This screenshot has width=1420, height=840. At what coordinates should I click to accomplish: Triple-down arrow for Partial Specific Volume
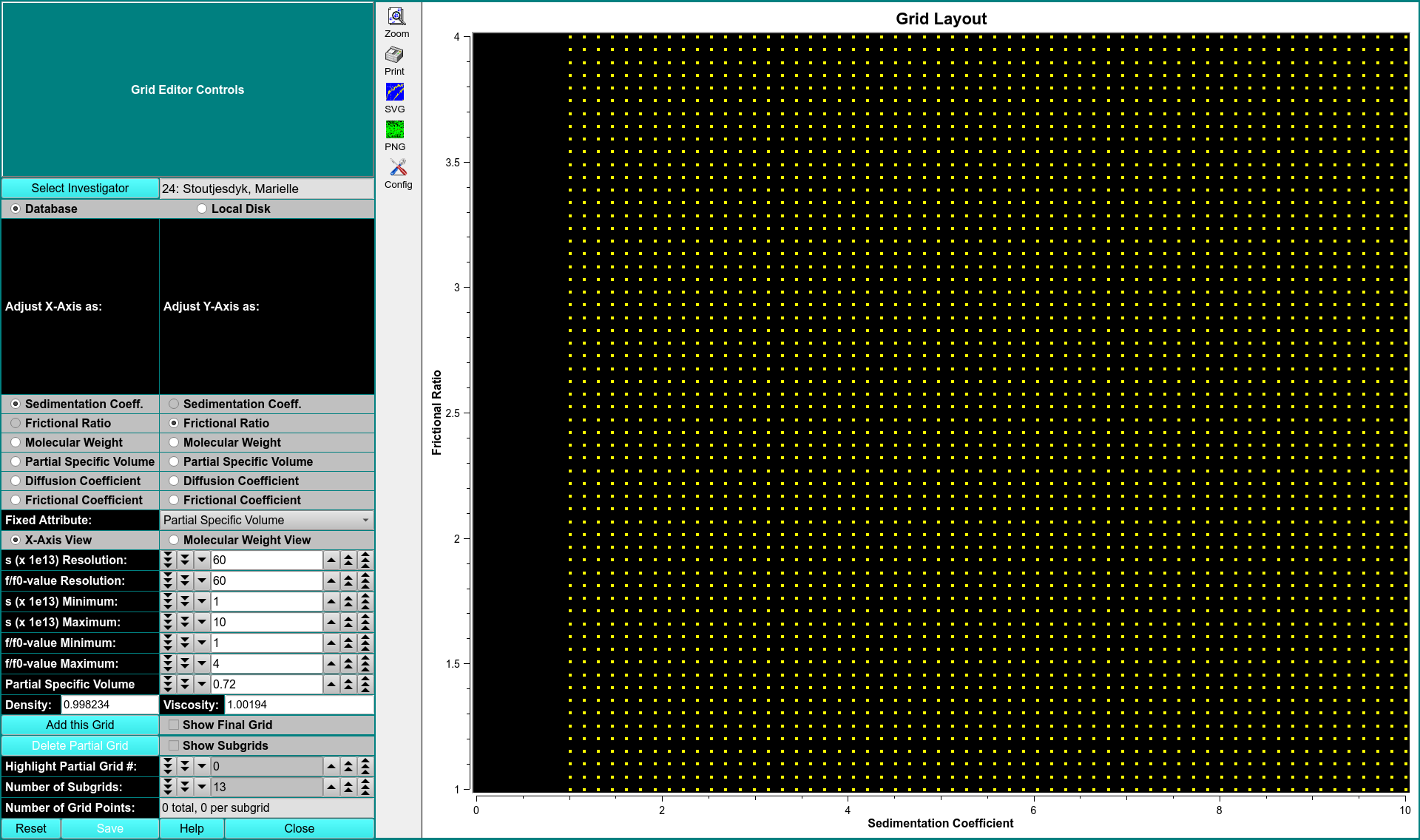168,684
